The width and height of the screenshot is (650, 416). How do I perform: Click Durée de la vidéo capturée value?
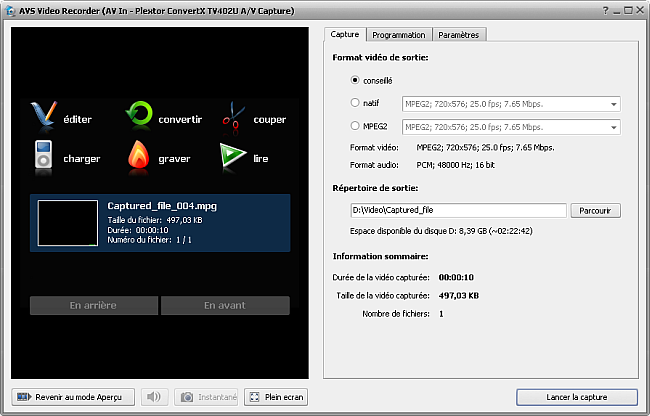[456, 277]
